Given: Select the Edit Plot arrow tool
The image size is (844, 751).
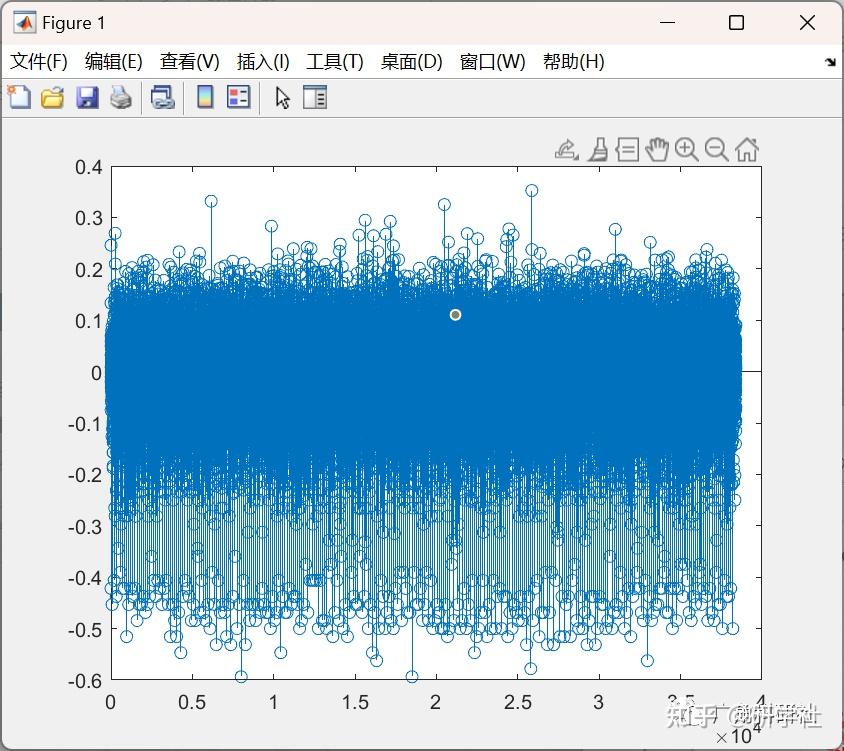Looking at the screenshot, I should [x=281, y=97].
